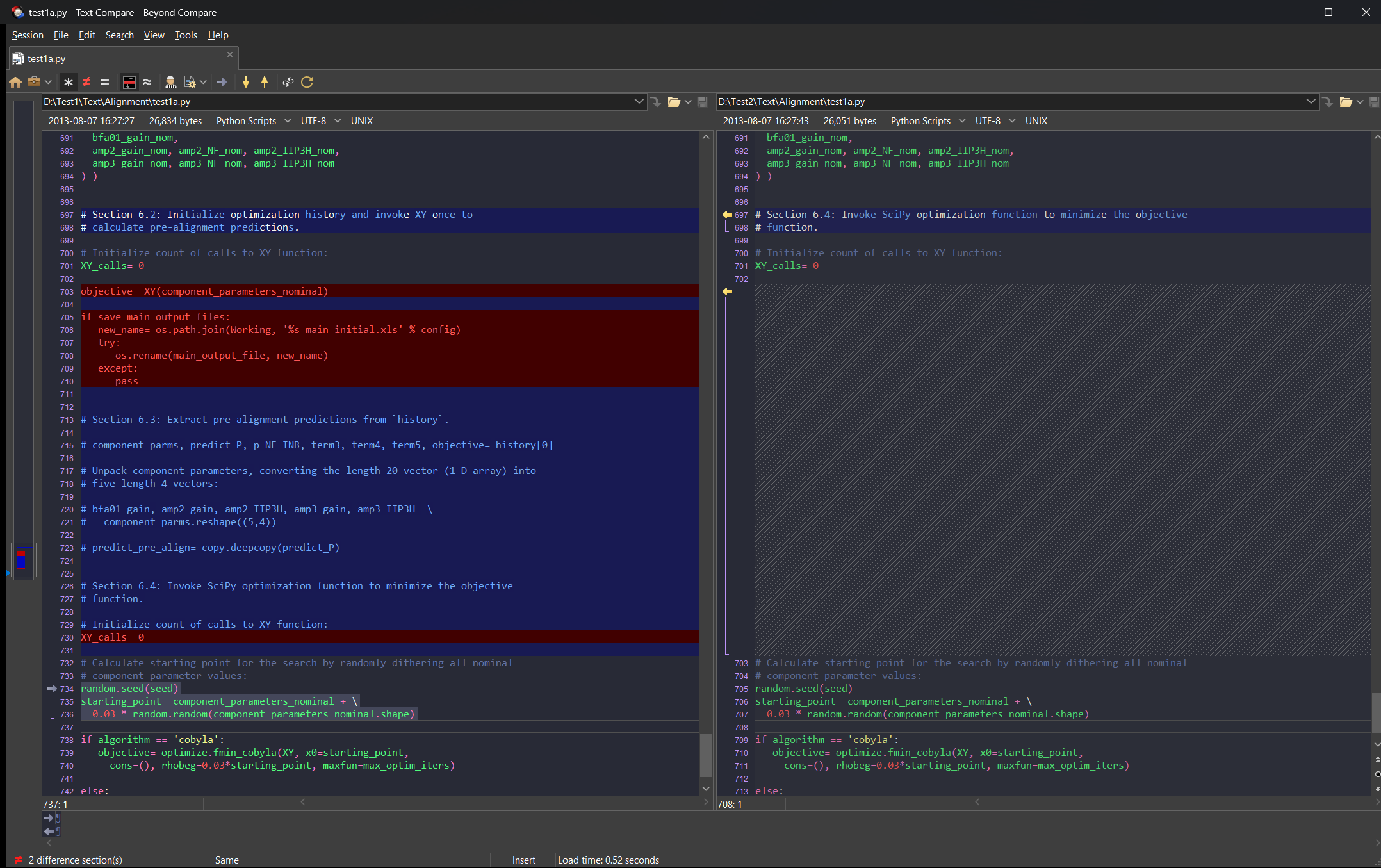The height and width of the screenshot is (868, 1381).
Task: Click the right pane browse-enter arrow icon
Action: 1327,102
